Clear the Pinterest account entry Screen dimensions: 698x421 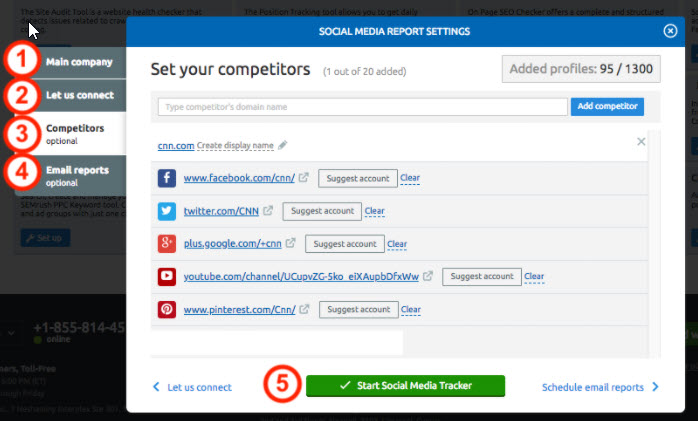click(410, 309)
